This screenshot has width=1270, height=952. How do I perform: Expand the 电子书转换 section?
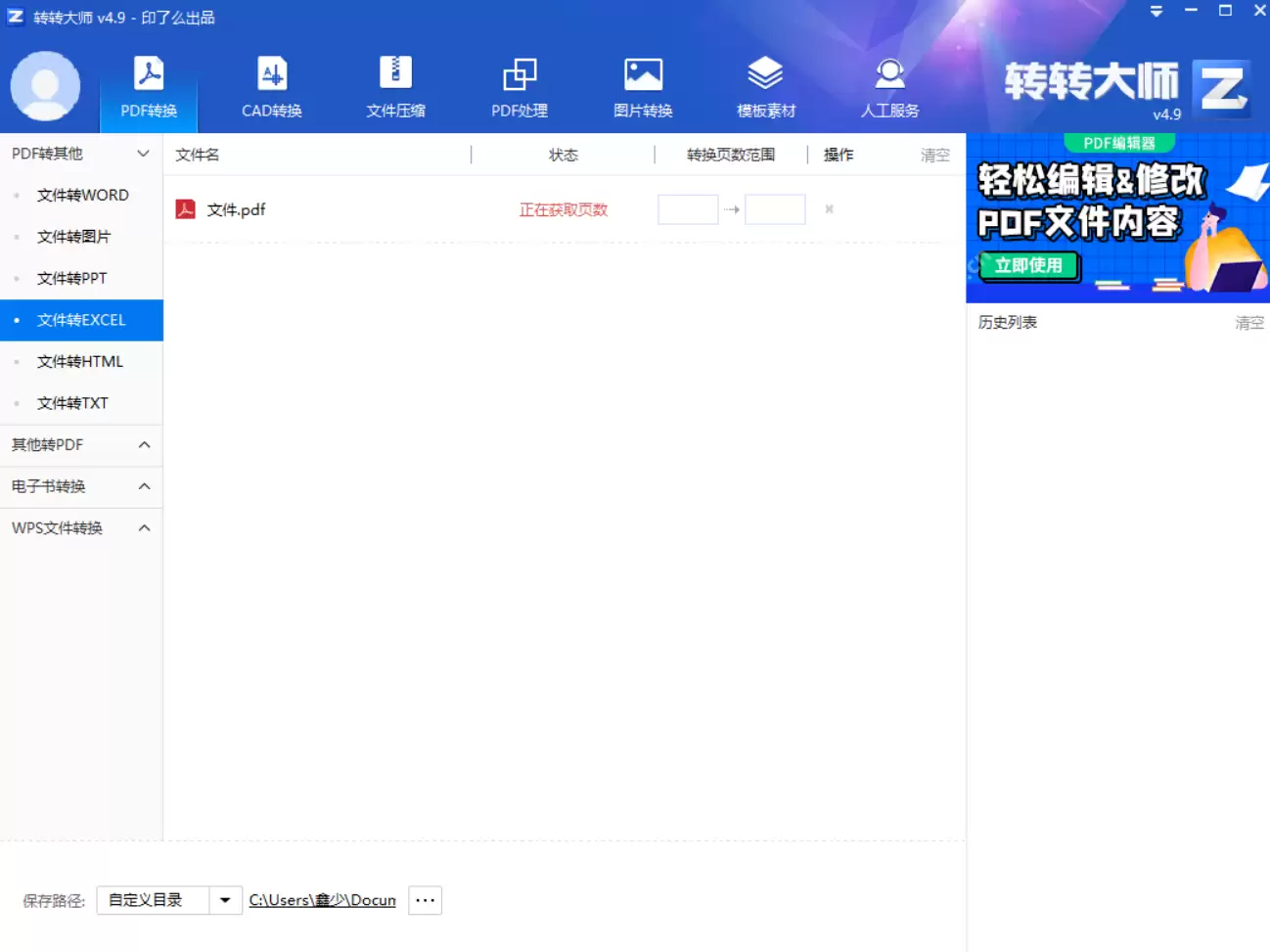click(x=143, y=486)
